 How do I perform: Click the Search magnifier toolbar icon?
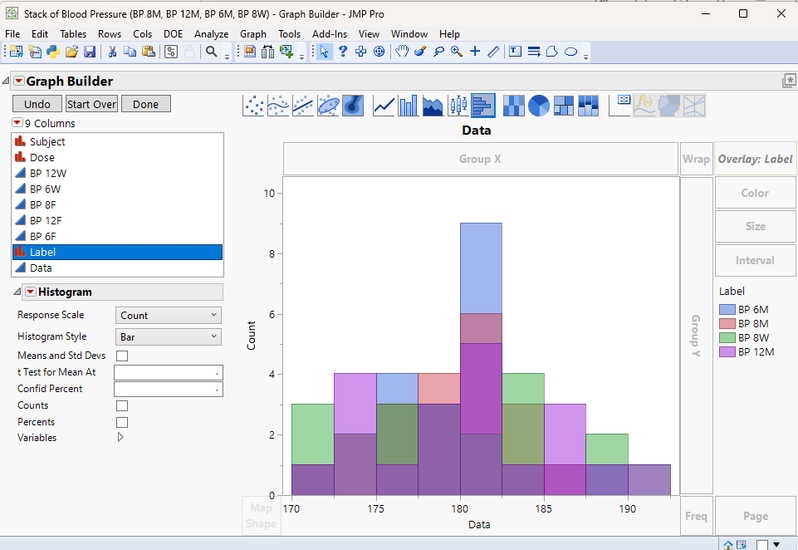pos(211,51)
